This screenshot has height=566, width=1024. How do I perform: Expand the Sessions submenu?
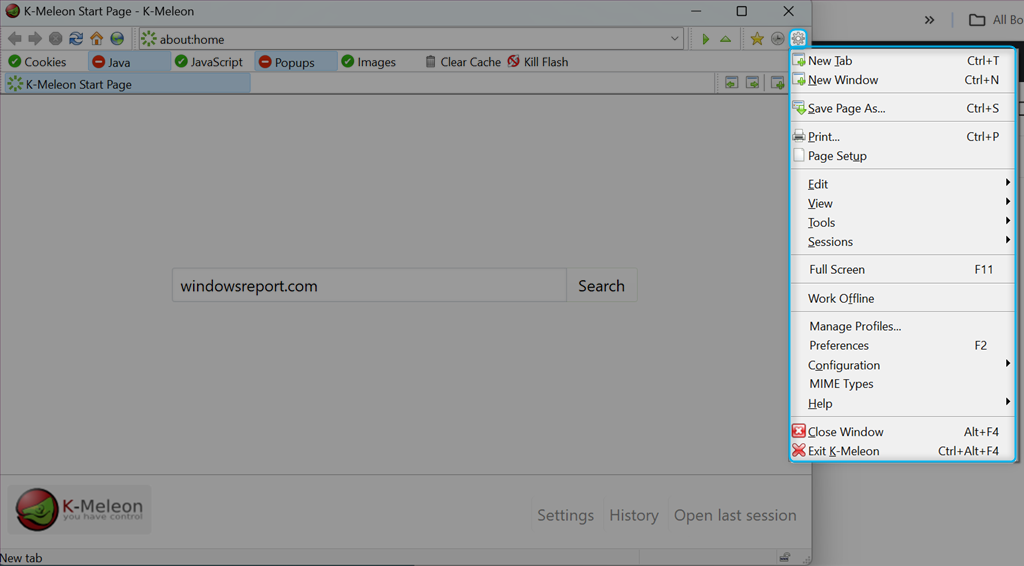click(x=902, y=242)
